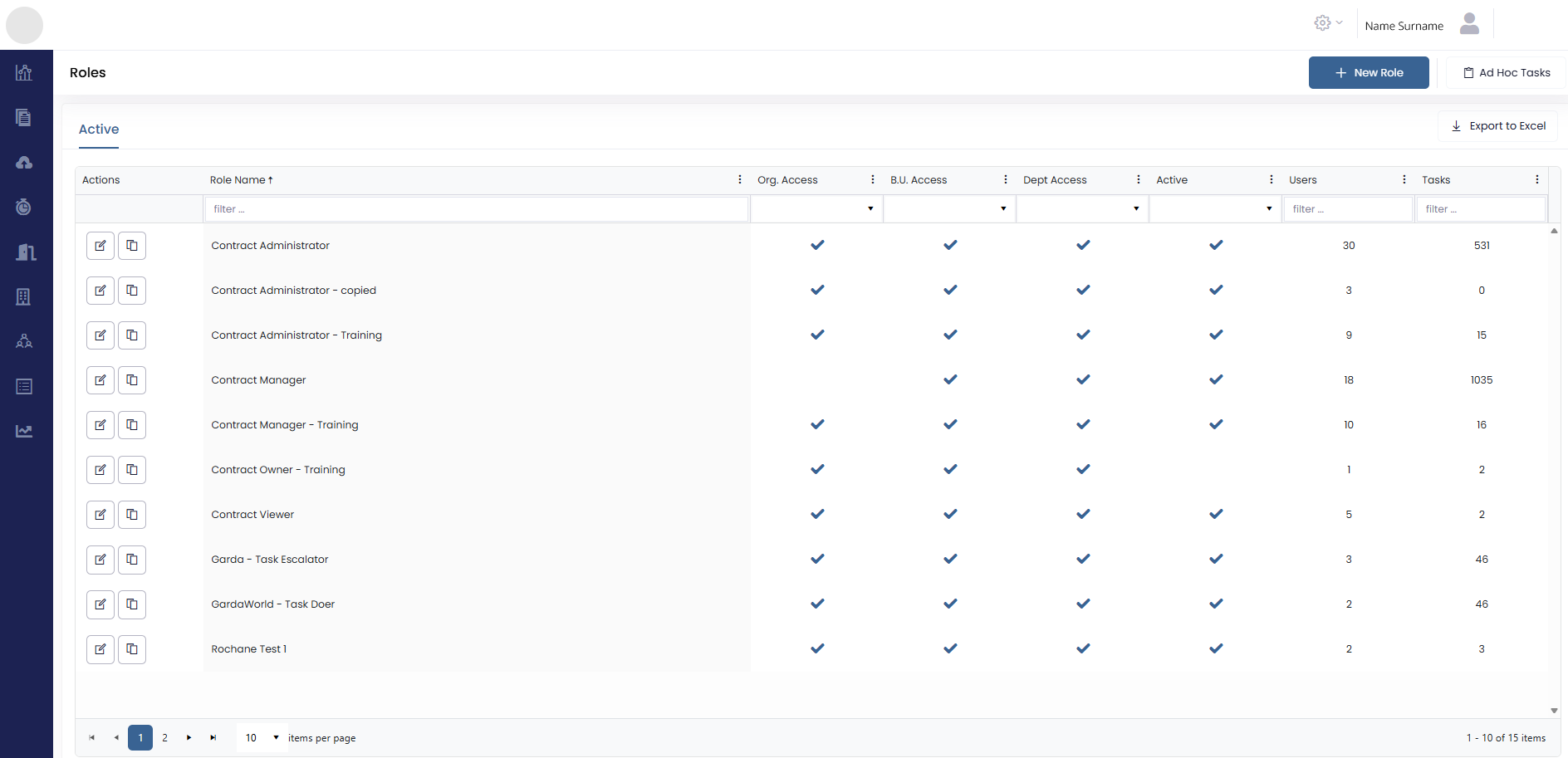Open the building icon in sidebar

coord(24,297)
